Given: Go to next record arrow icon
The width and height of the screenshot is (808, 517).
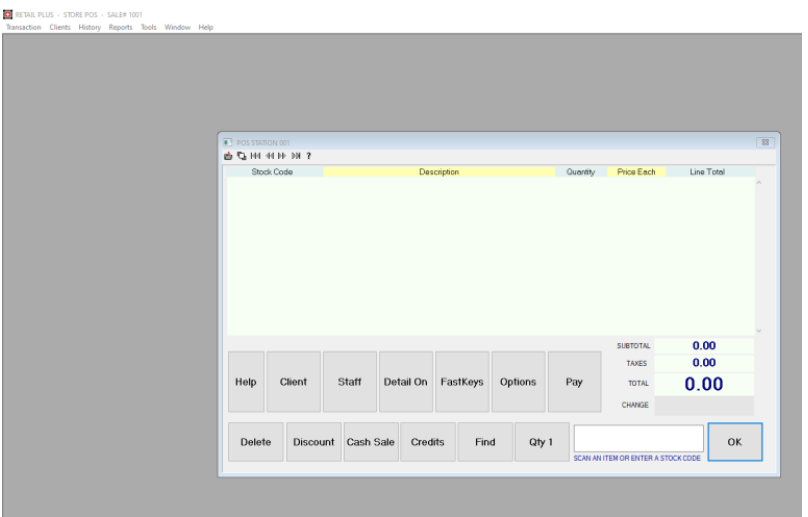Looking at the screenshot, I should tap(282, 156).
